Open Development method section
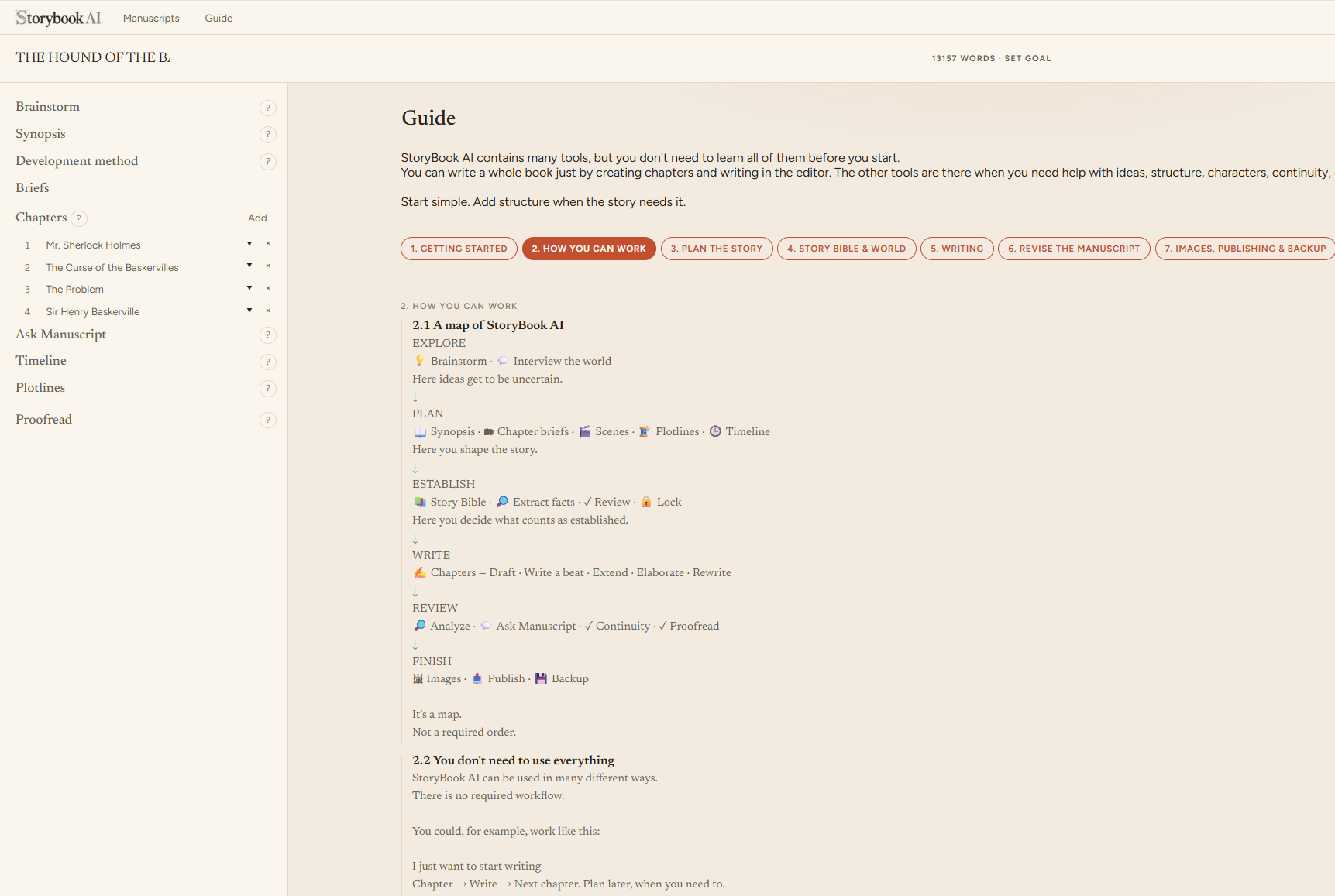The height and width of the screenshot is (896, 1335). [77, 161]
